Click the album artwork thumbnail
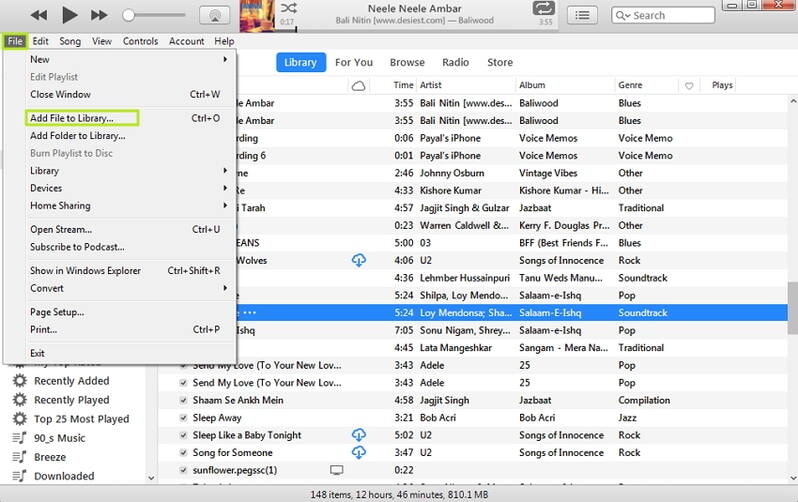 (258, 16)
